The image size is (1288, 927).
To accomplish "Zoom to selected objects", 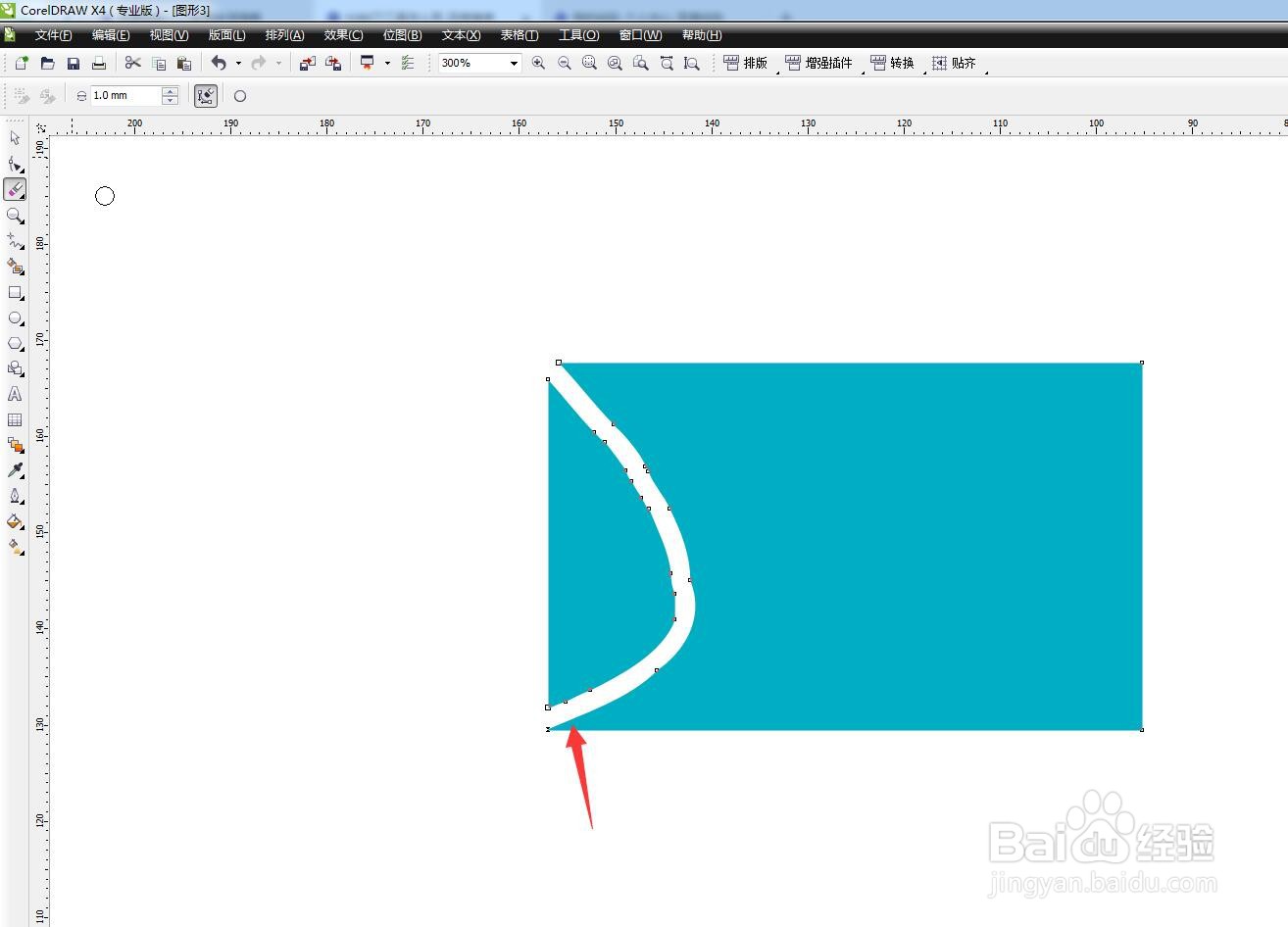I will (x=589, y=63).
